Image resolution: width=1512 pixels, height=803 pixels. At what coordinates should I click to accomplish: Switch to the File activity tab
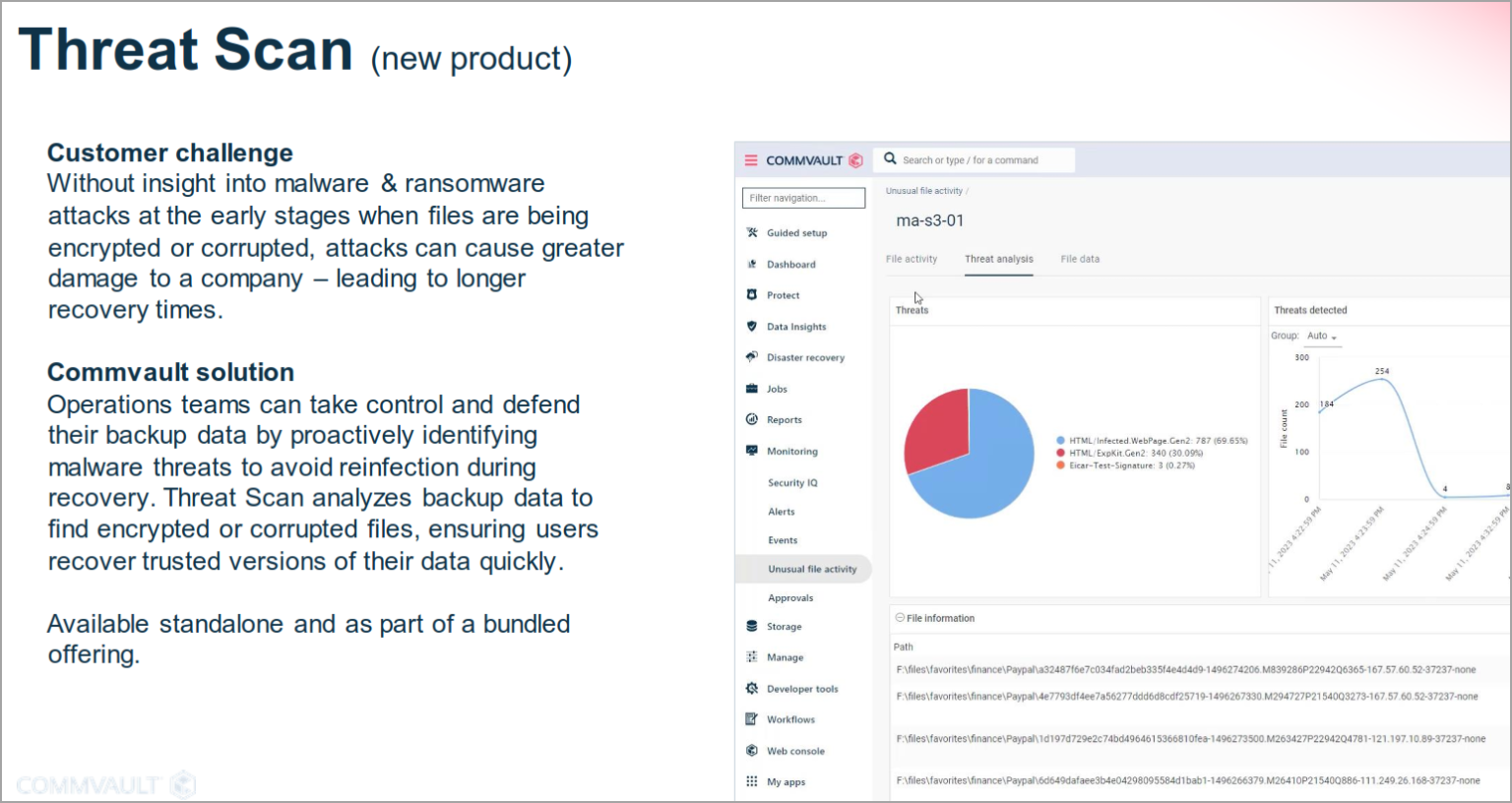tap(911, 259)
